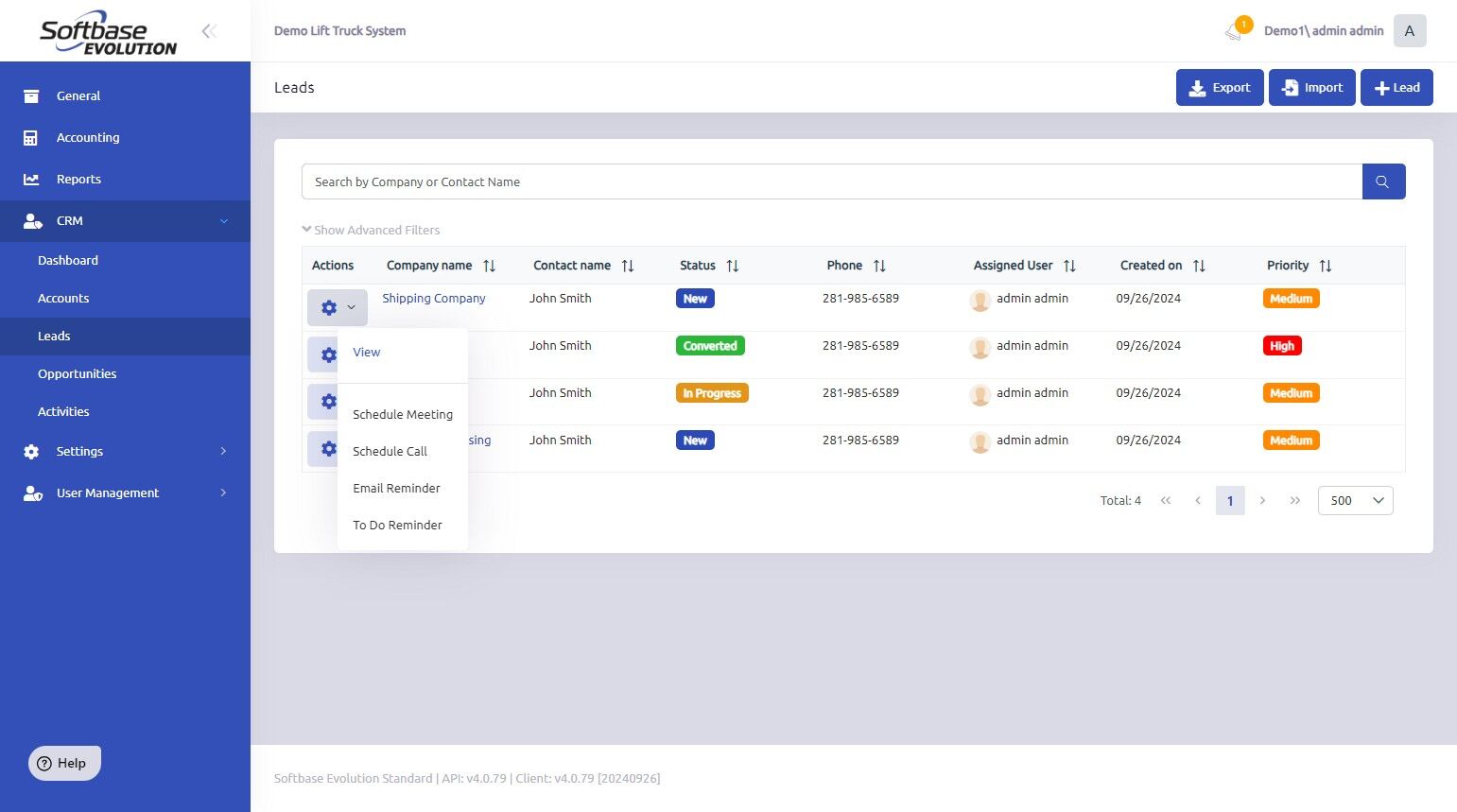Click the notification bell icon
Screen dimensions: 1457x812
click(1234, 31)
